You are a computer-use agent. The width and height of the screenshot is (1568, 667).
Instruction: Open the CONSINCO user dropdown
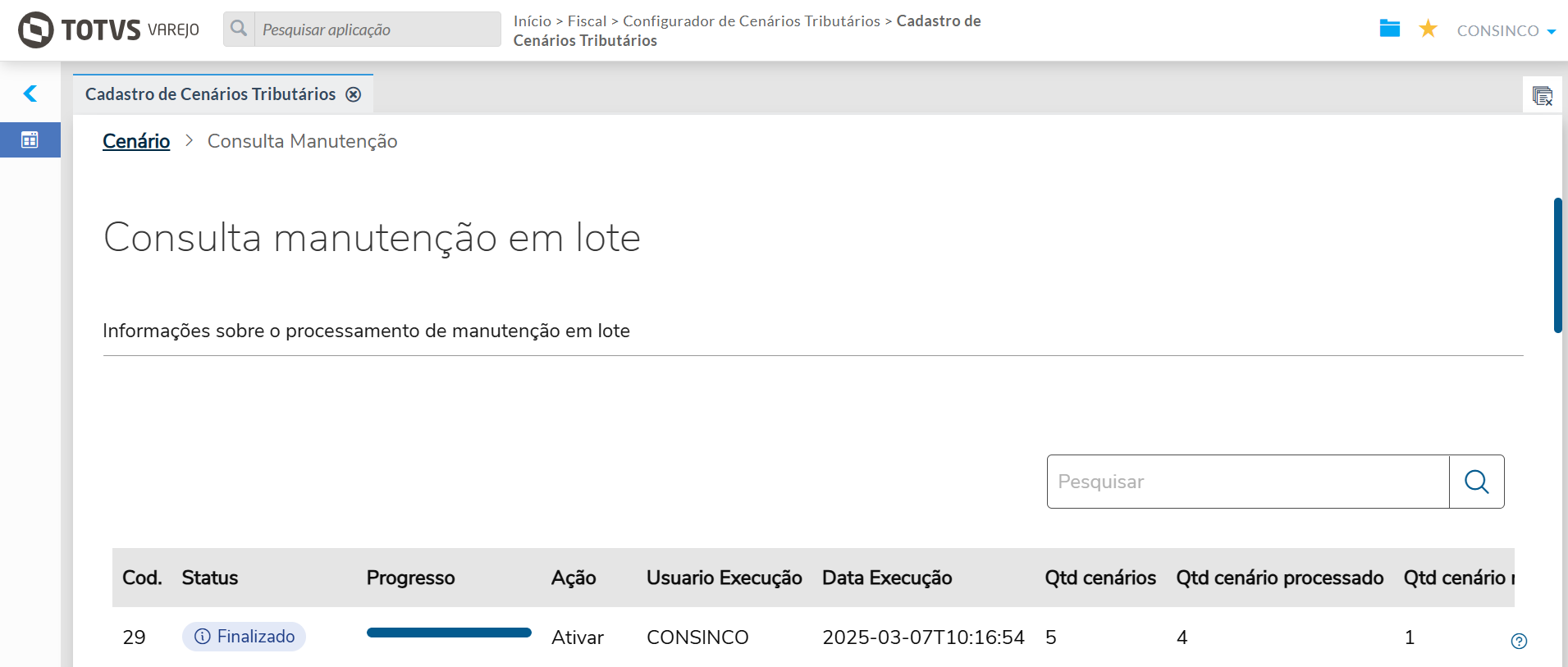(1506, 31)
